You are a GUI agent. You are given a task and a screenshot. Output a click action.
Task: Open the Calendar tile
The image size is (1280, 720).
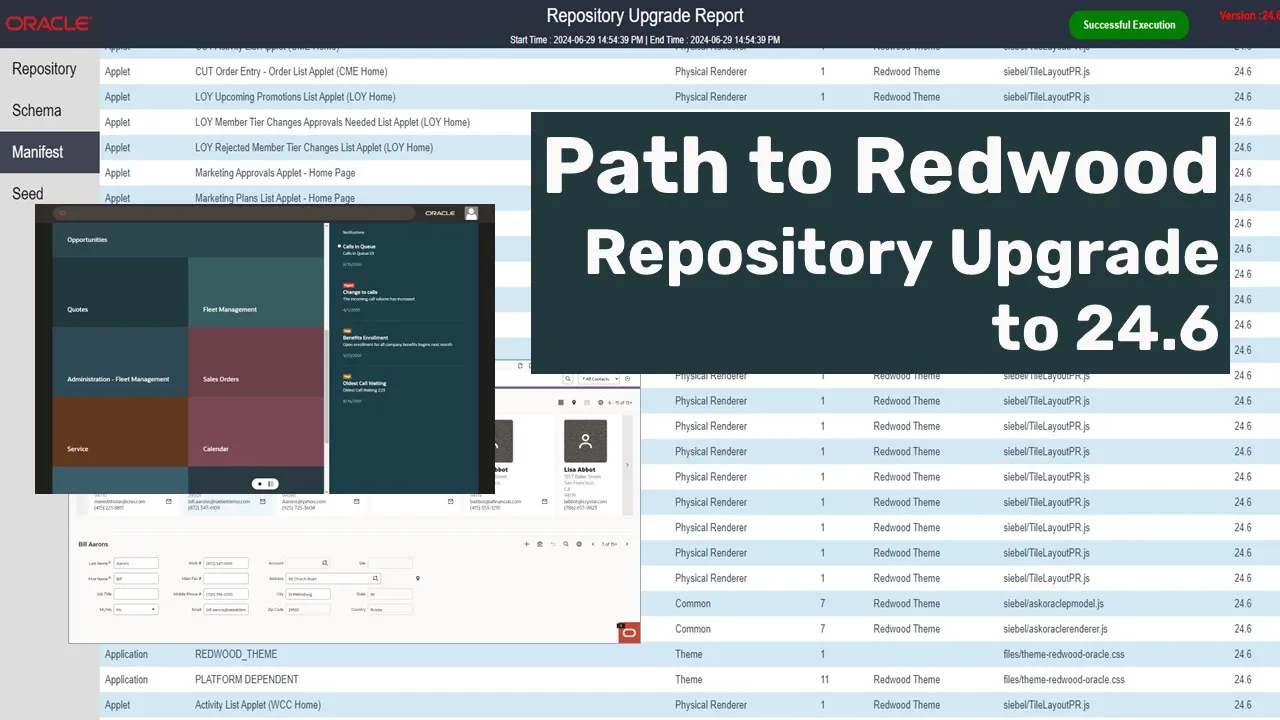point(256,432)
